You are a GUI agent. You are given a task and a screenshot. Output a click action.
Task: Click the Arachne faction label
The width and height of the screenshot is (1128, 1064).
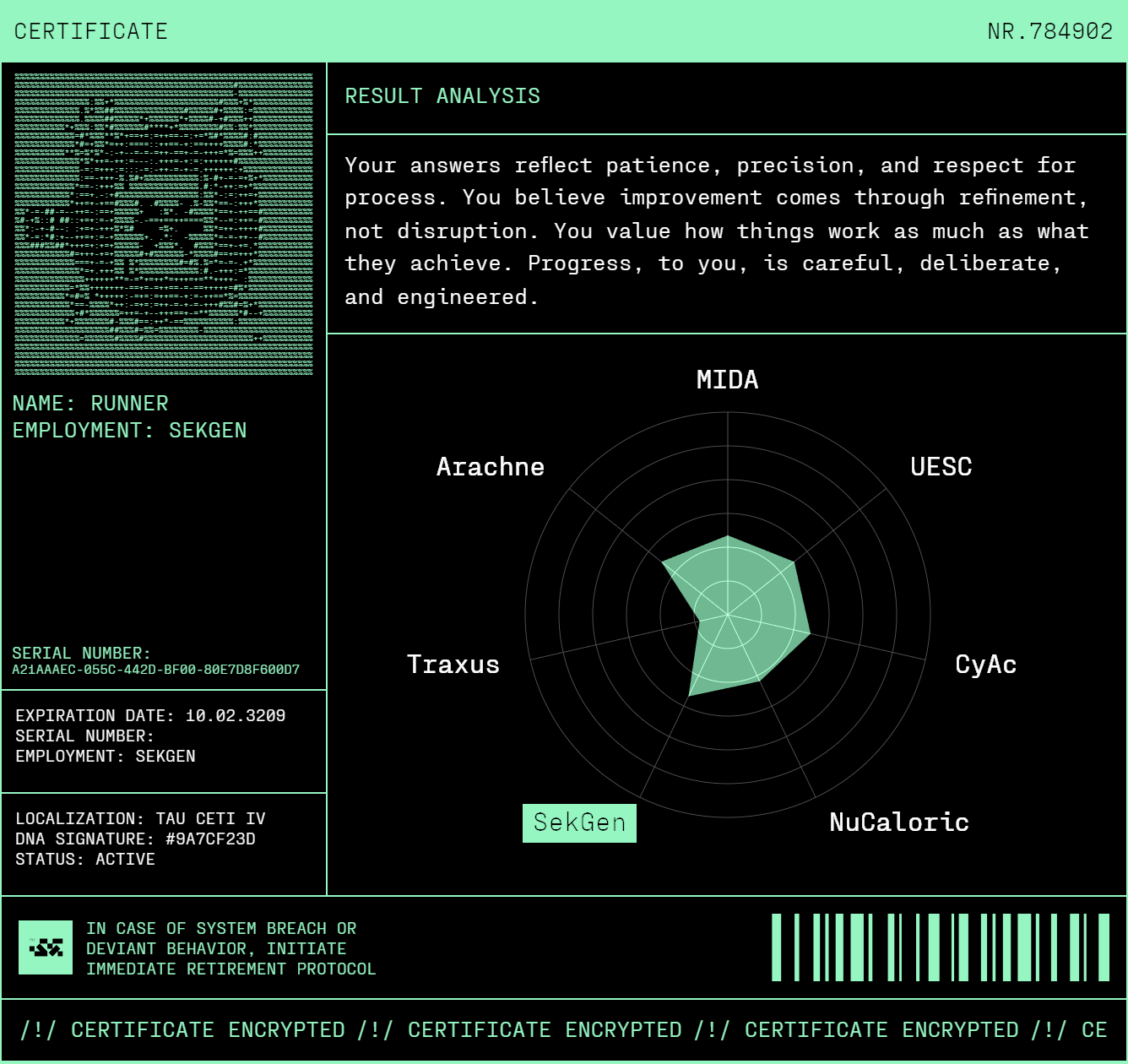pos(491,467)
